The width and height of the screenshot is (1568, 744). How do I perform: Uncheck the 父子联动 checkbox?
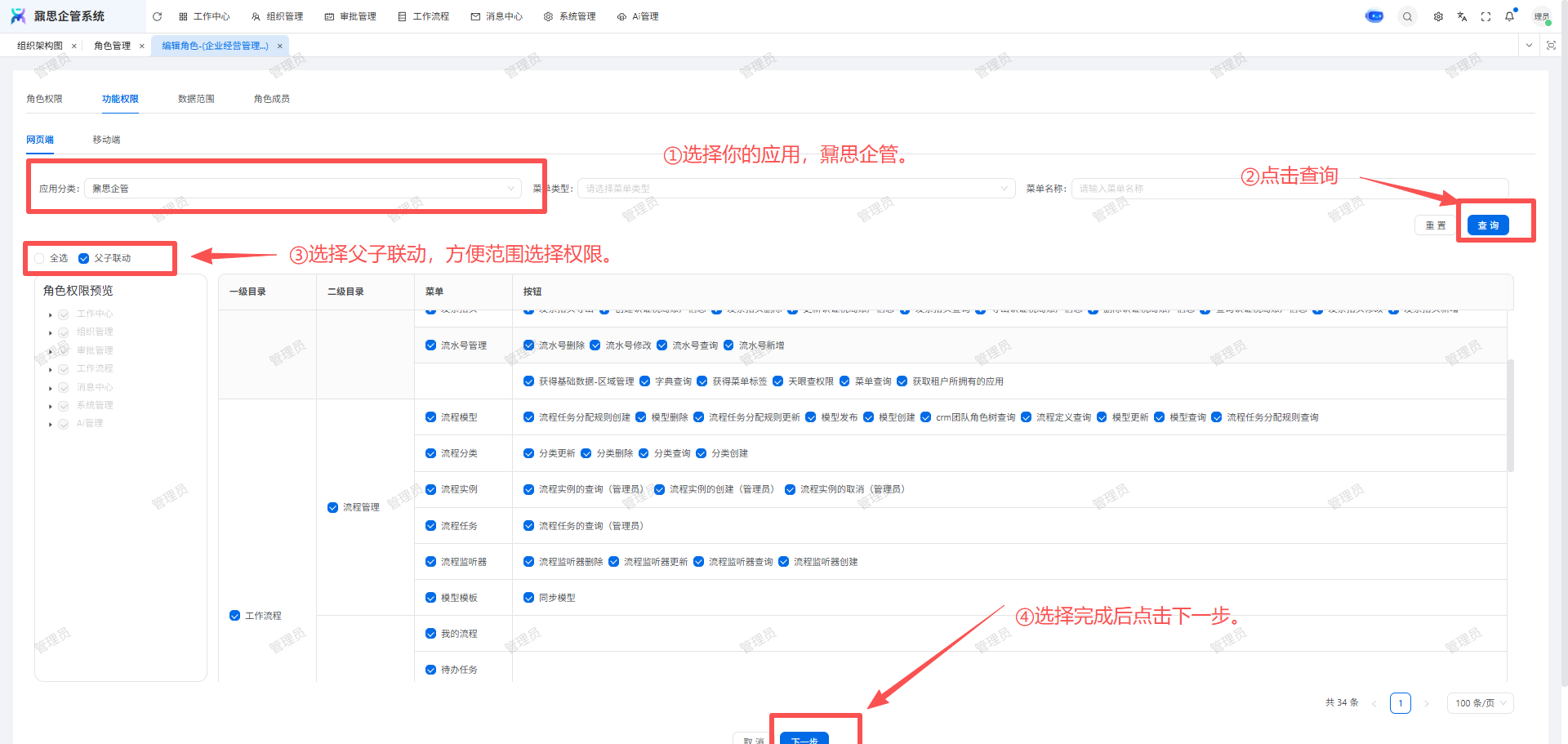pyautogui.click(x=83, y=258)
